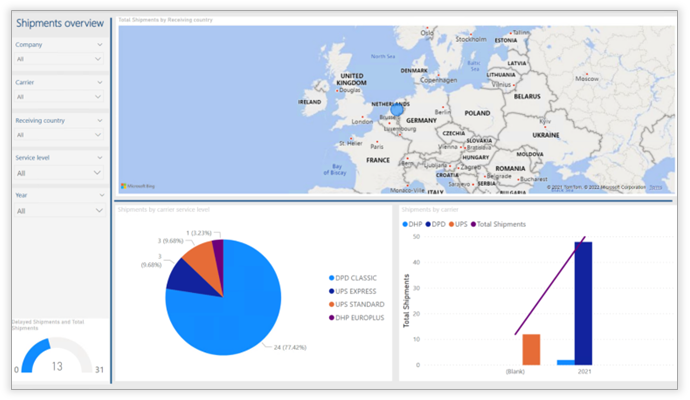
Task: Select DHP EUROPLUS legend marker in pie legend
Action: (x=331, y=318)
